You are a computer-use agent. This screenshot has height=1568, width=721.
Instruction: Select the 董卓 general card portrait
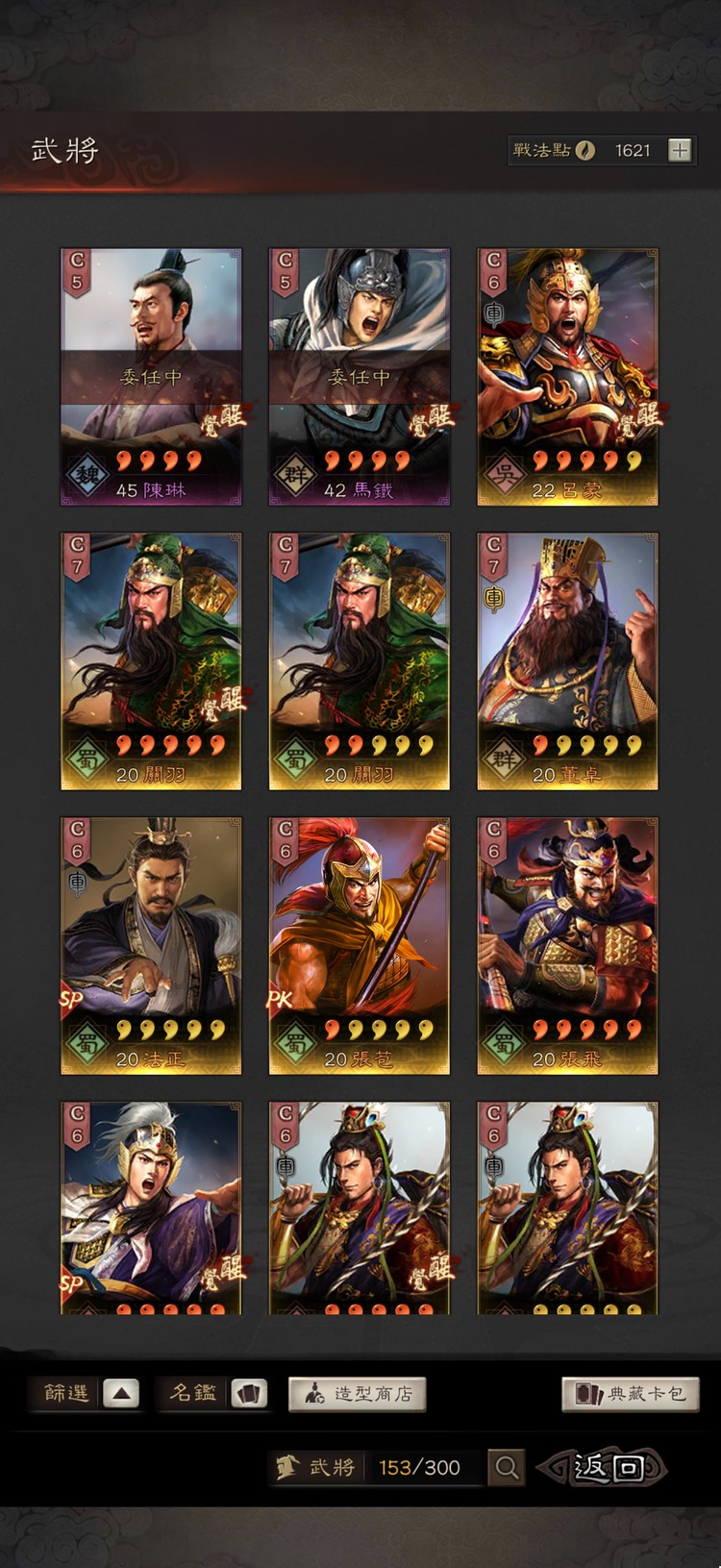pyautogui.click(x=567, y=661)
